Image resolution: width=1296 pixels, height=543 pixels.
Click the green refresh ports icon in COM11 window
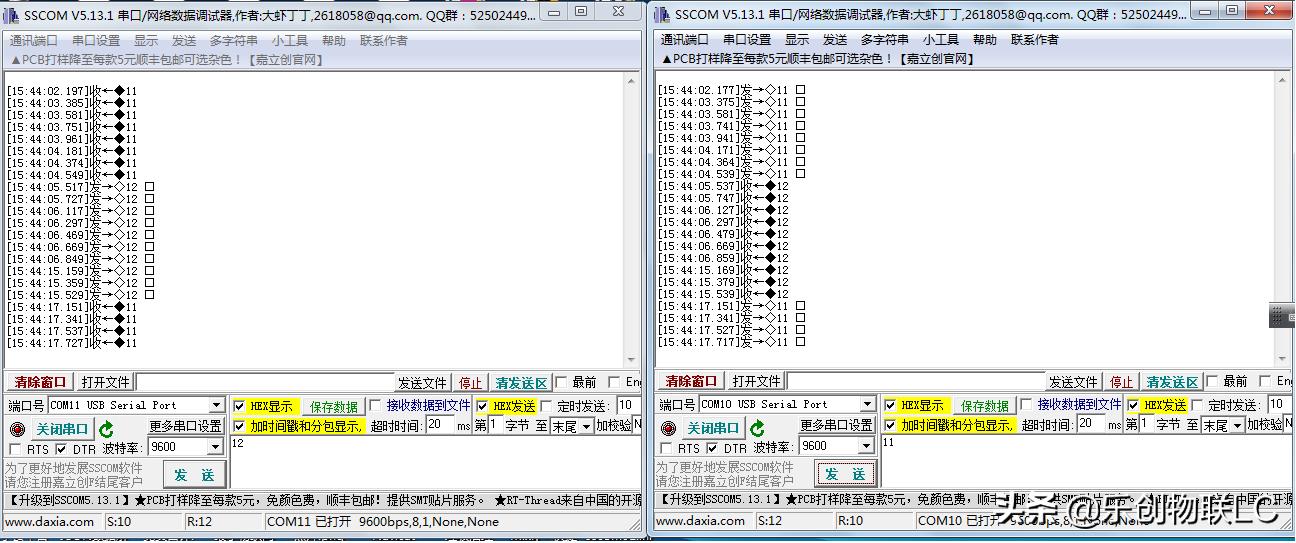[106, 429]
